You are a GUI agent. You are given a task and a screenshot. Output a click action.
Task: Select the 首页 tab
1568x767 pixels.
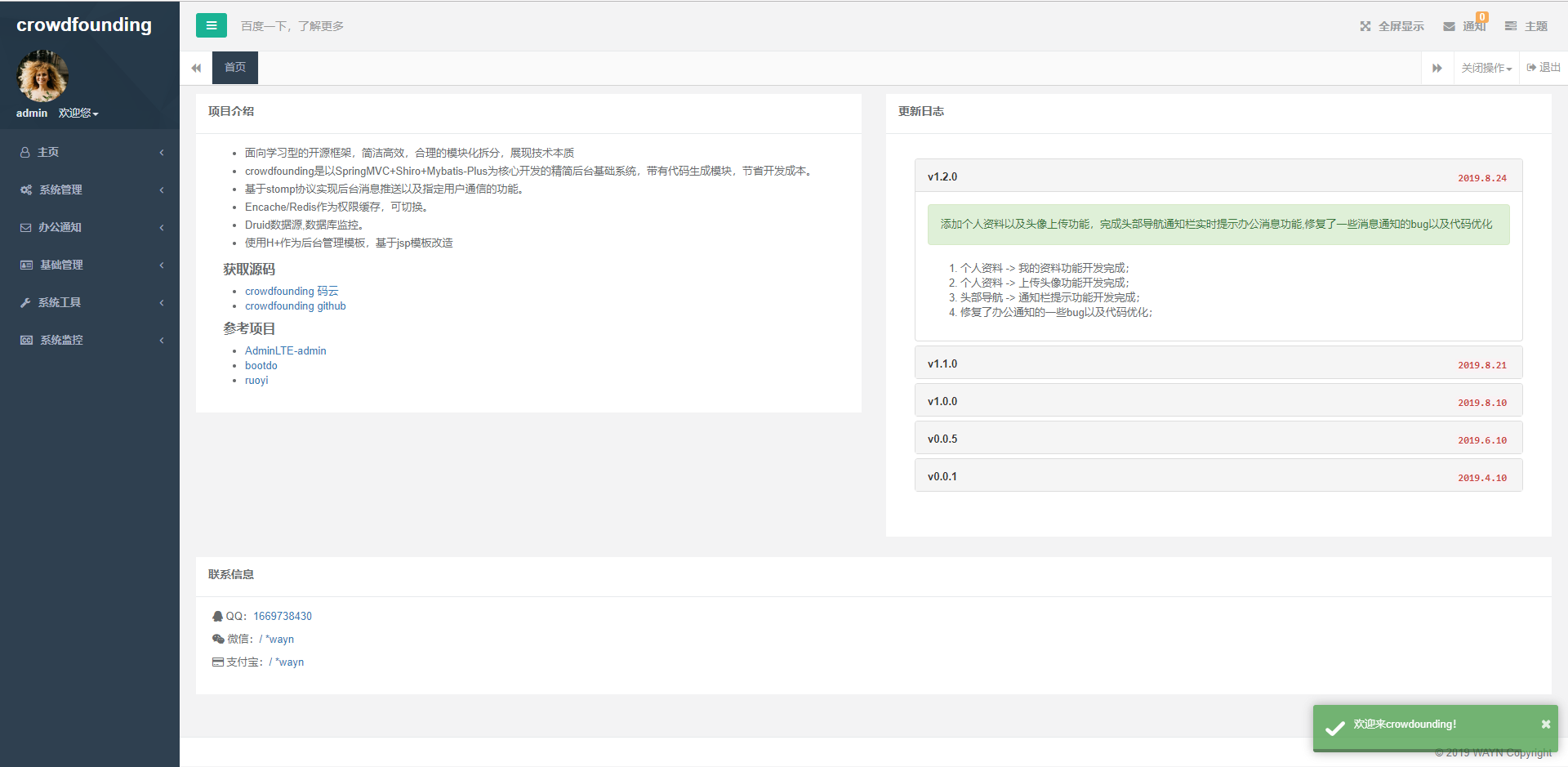[235, 68]
